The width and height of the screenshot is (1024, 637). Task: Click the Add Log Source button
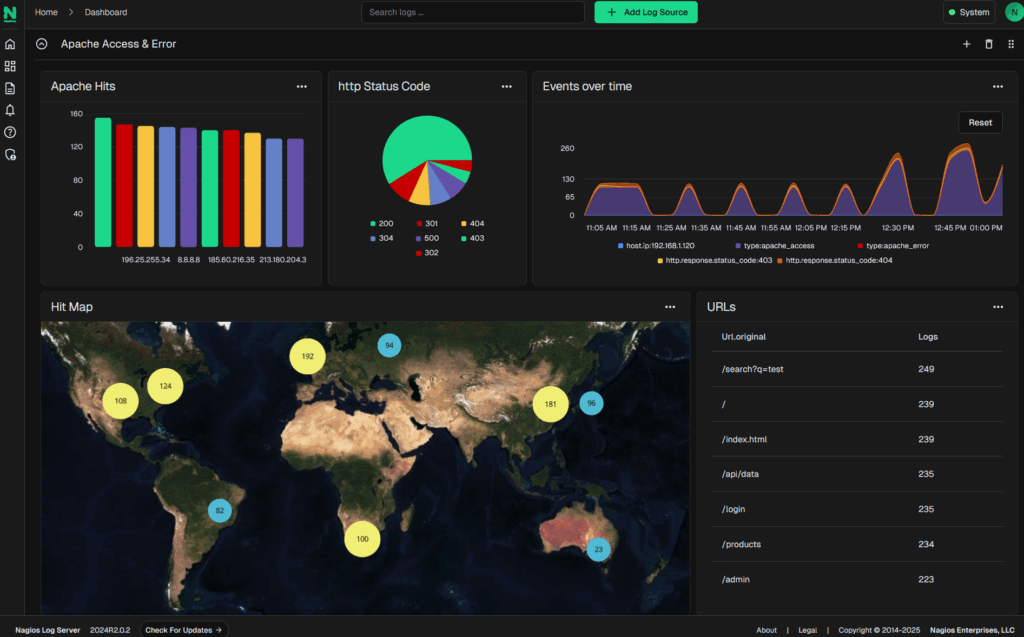645,12
